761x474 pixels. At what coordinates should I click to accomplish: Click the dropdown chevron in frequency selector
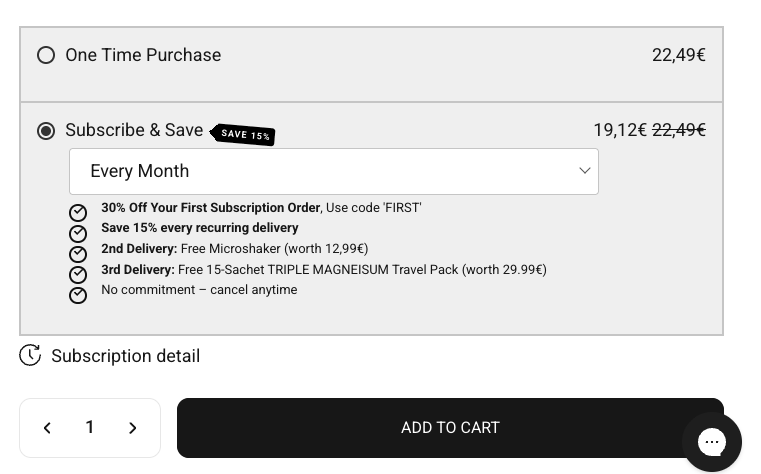click(x=585, y=171)
